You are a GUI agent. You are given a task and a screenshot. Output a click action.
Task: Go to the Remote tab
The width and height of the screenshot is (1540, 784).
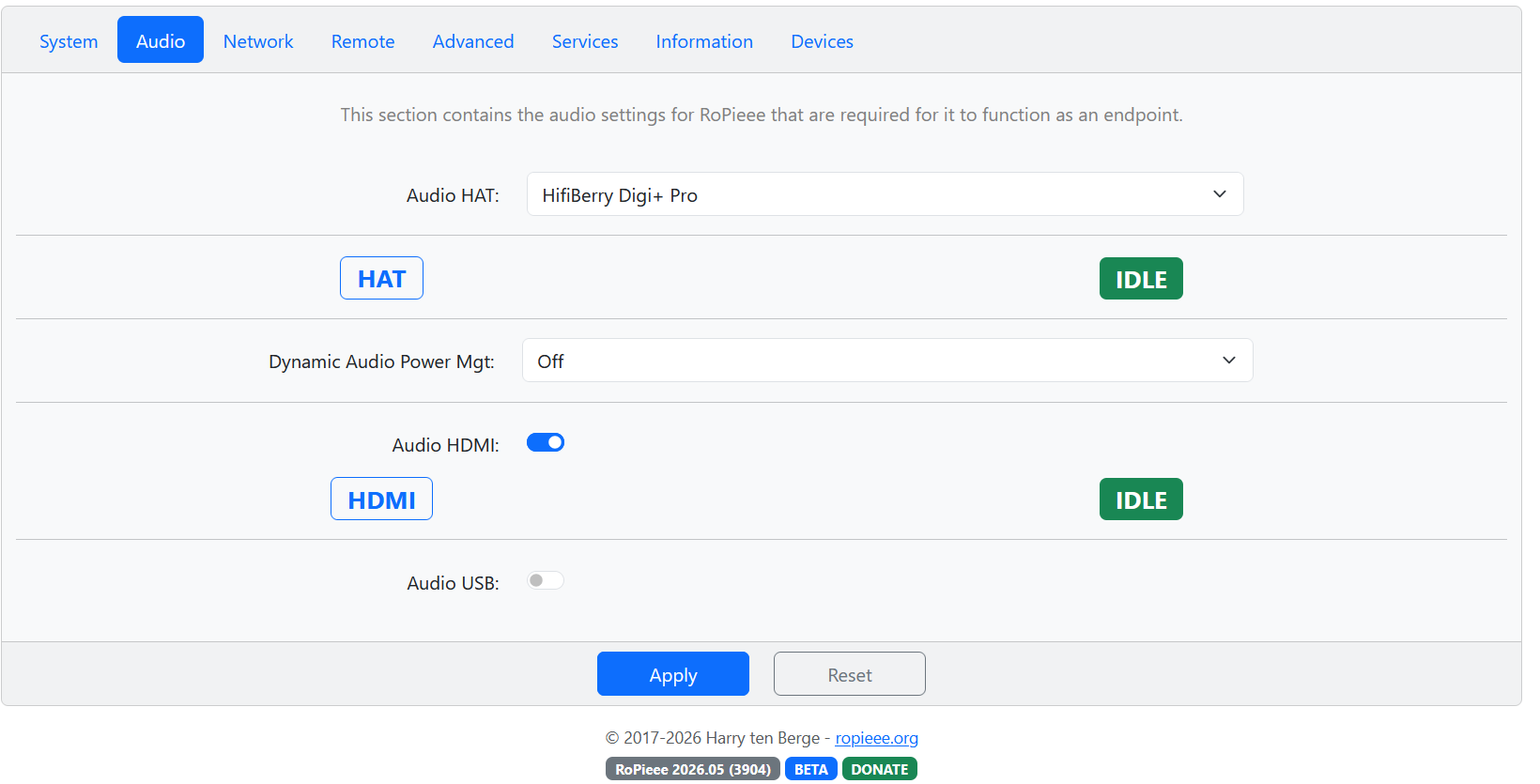tap(362, 41)
